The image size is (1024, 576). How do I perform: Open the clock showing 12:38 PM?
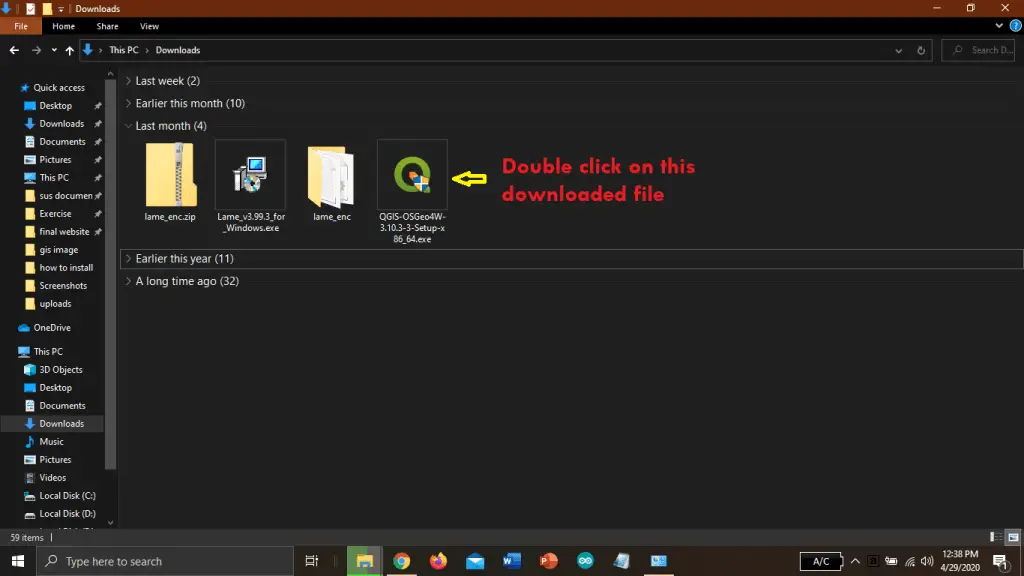[960, 561]
